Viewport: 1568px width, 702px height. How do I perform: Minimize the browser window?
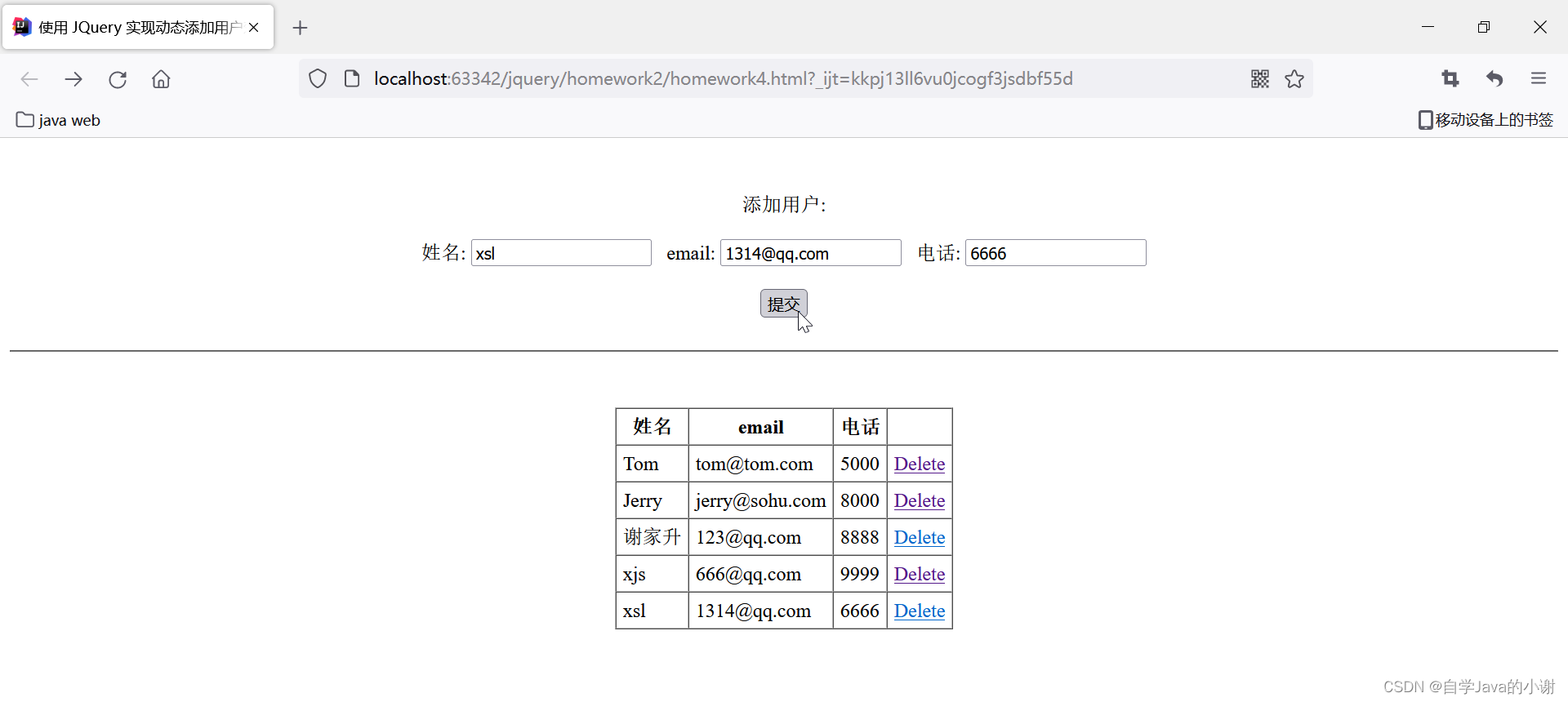[x=1428, y=27]
